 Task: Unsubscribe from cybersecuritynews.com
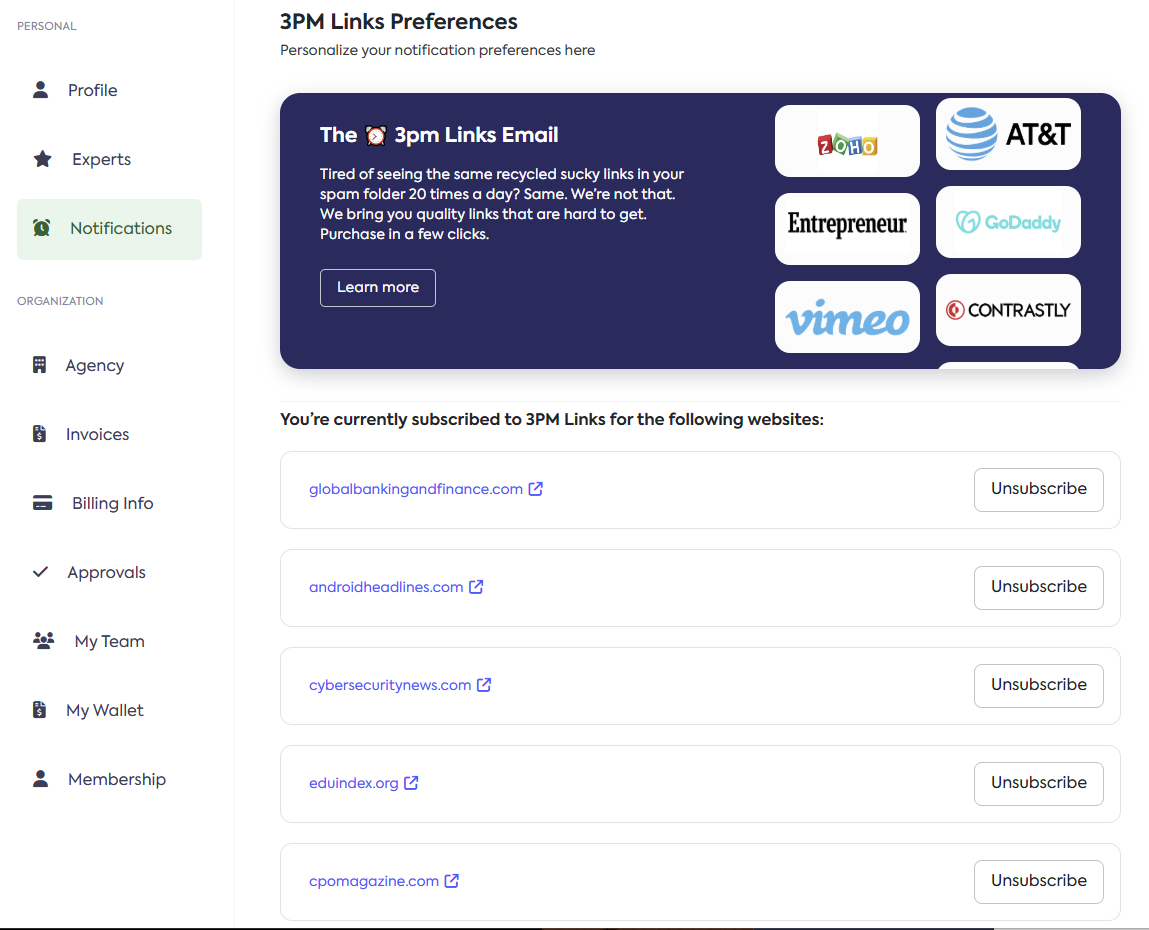(1038, 685)
